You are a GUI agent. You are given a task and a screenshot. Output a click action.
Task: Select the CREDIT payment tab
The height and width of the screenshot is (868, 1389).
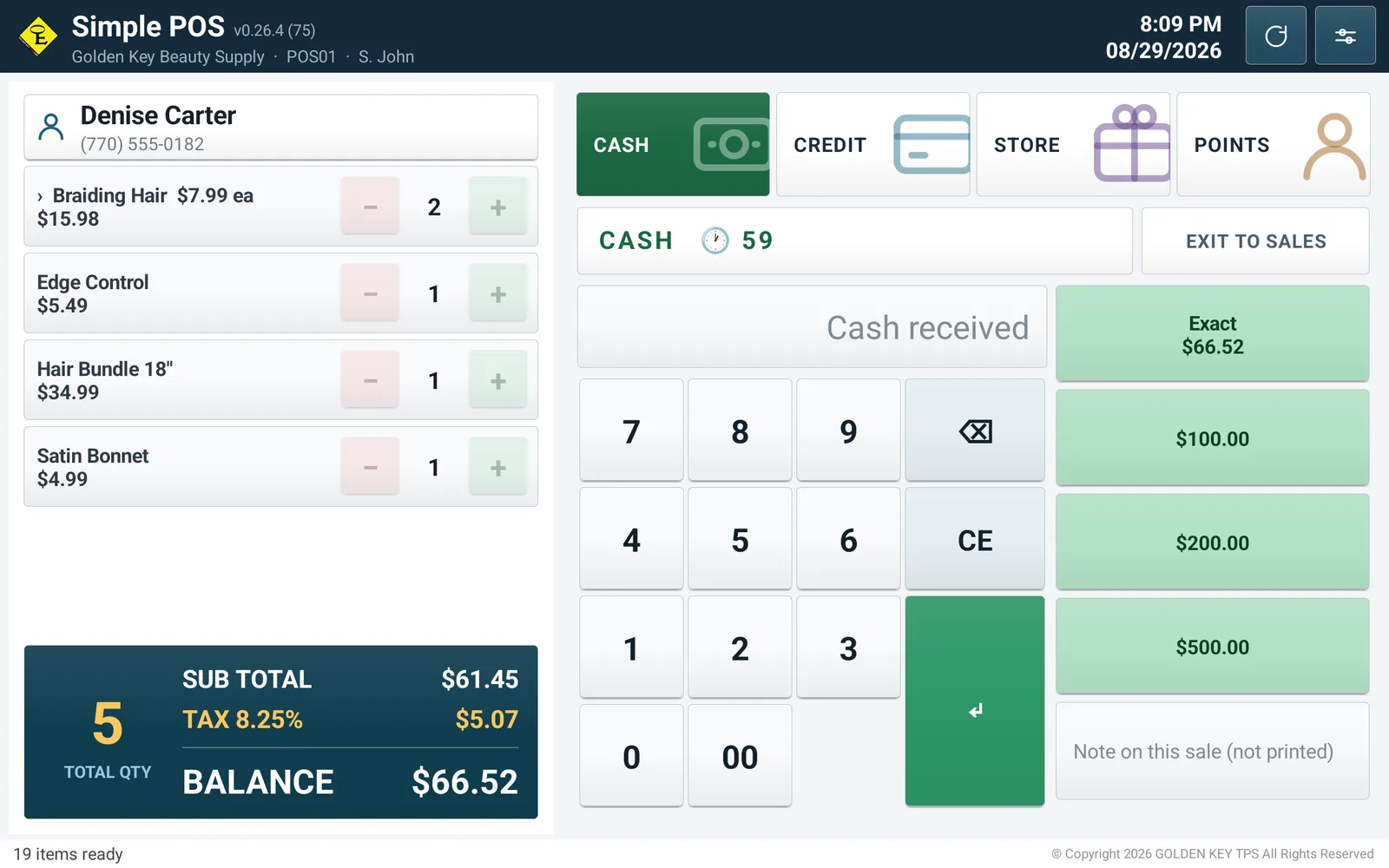pyautogui.click(x=873, y=144)
